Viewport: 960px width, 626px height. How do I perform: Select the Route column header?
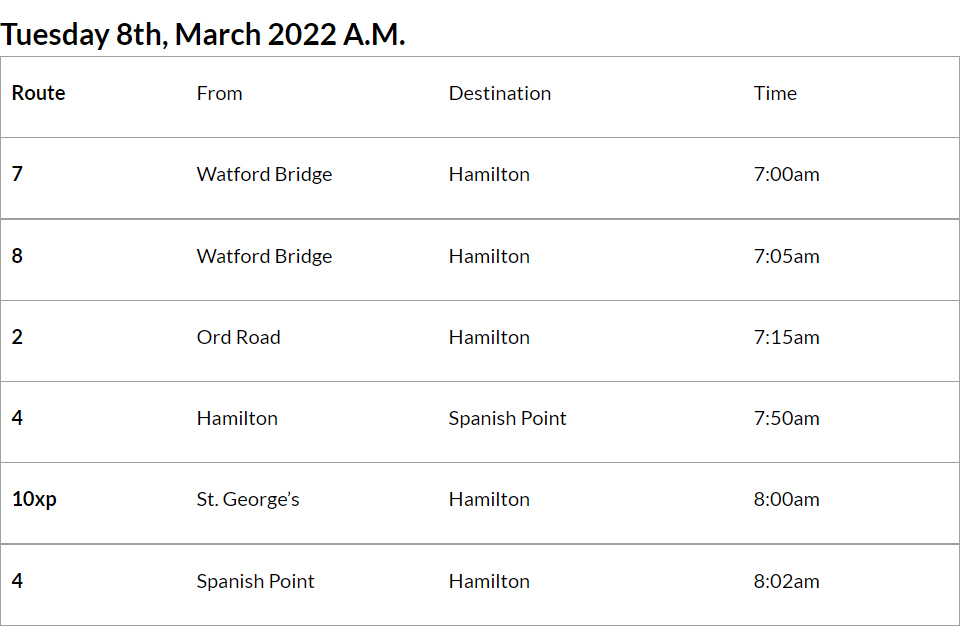(39, 93)
